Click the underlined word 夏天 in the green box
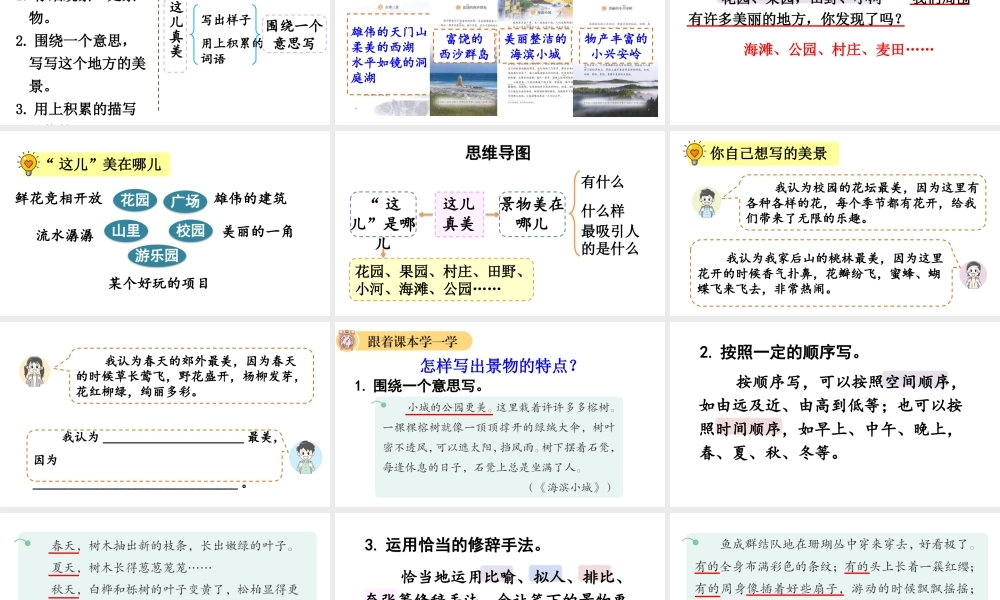The width and height of the screenshot is (1000, 600). [x=63, y=567]
